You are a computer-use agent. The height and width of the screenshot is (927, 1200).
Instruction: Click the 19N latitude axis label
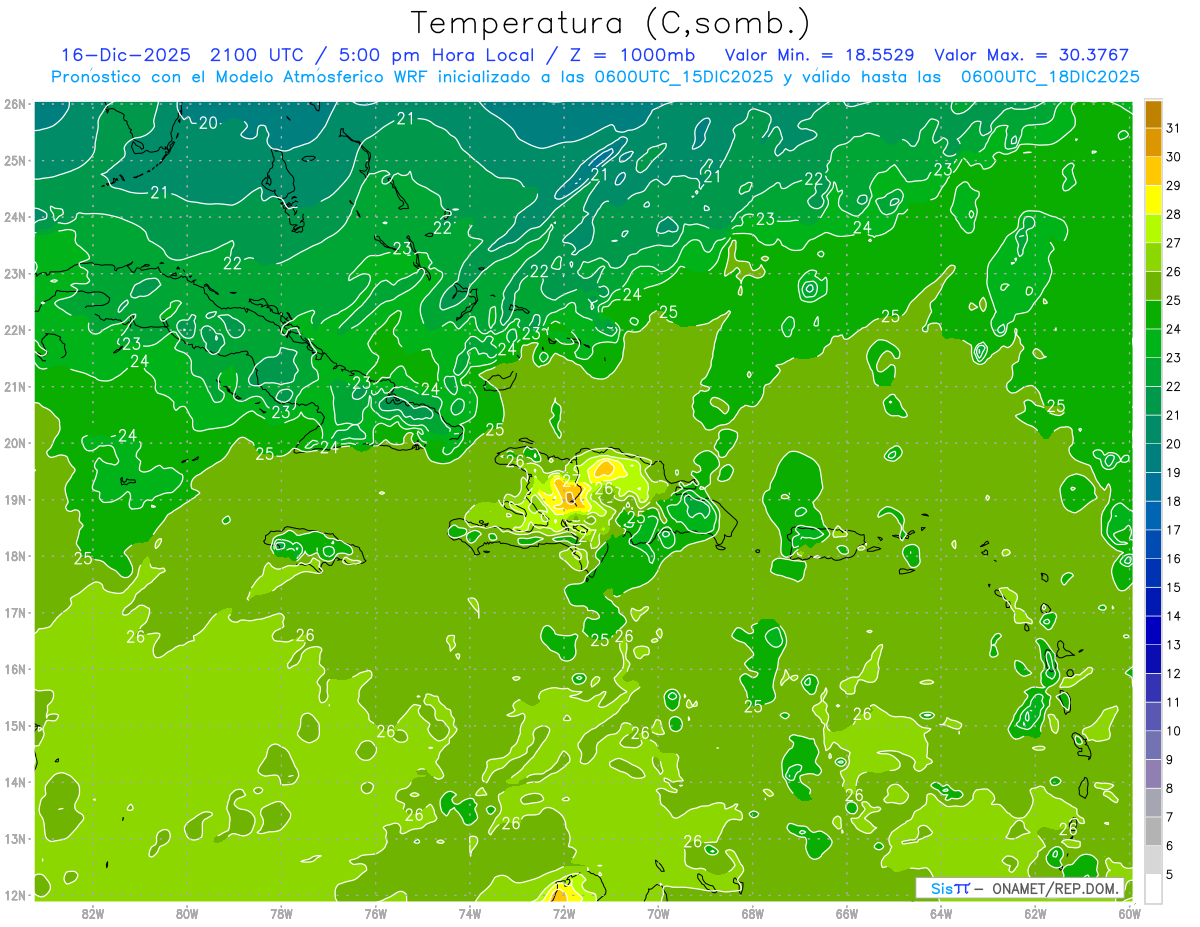(14, 500)
